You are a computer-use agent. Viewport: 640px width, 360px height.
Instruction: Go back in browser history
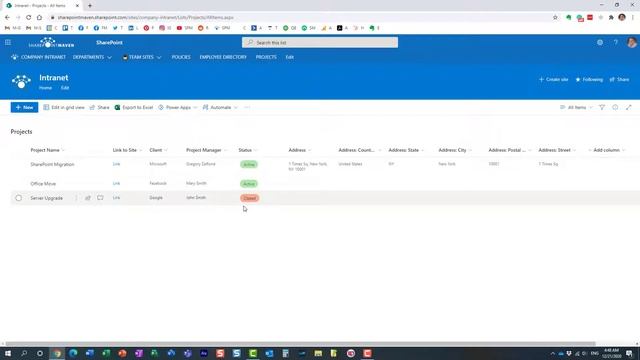(x=7, y=18)
